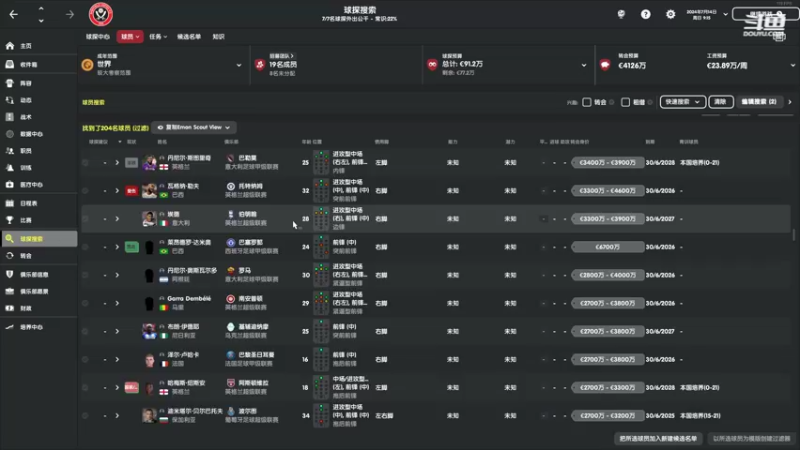Click the club badge in top bar

101,14
